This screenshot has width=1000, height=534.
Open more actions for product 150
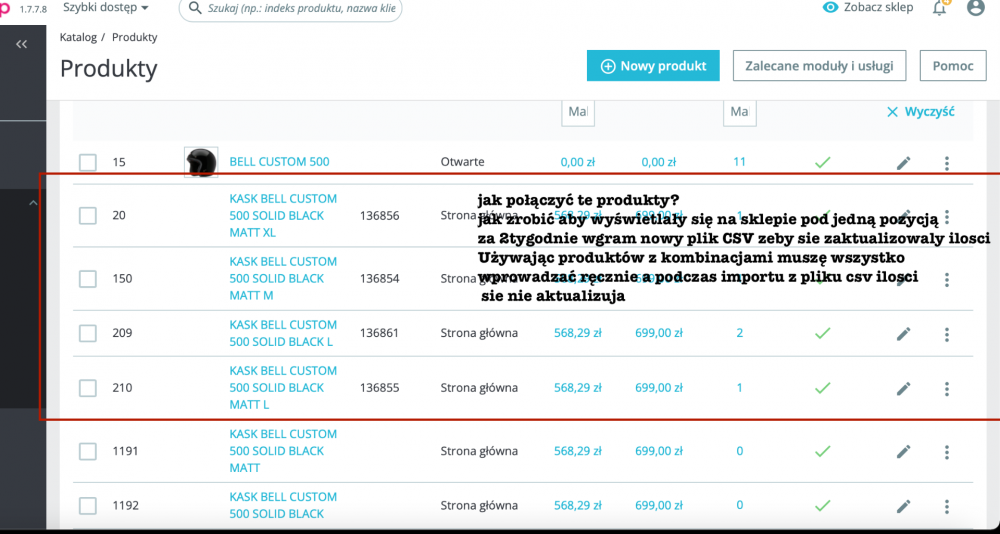(x=946, y=279)
